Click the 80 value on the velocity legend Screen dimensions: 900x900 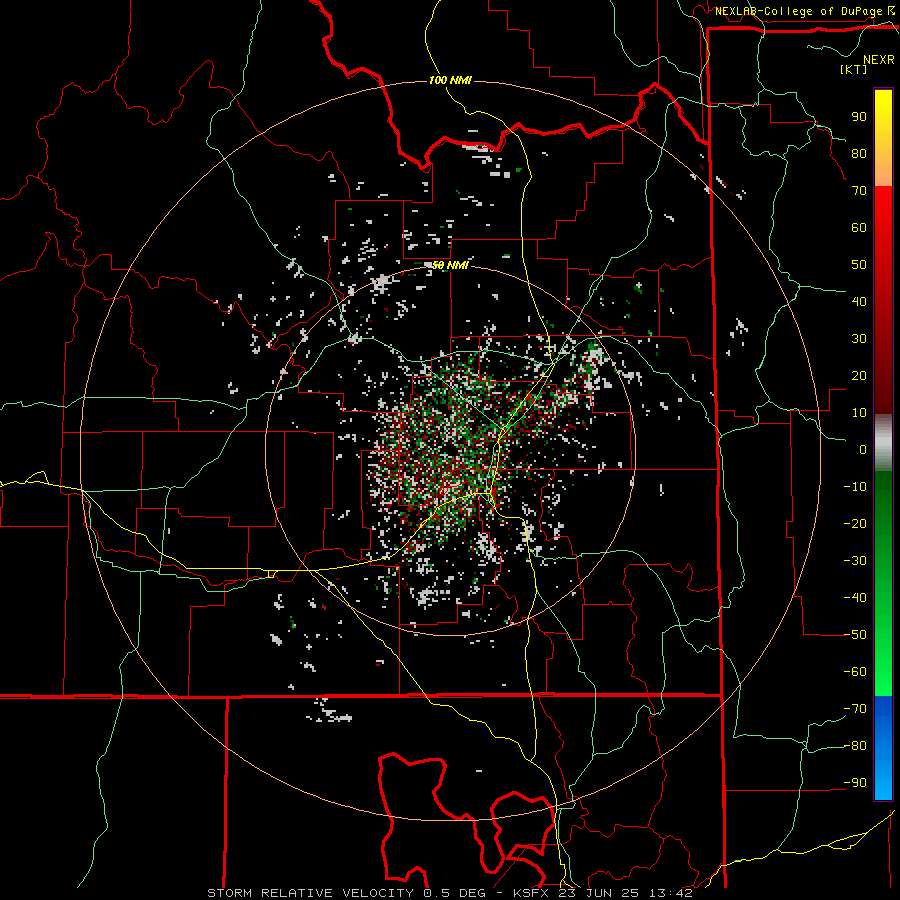tap(859, 153)
